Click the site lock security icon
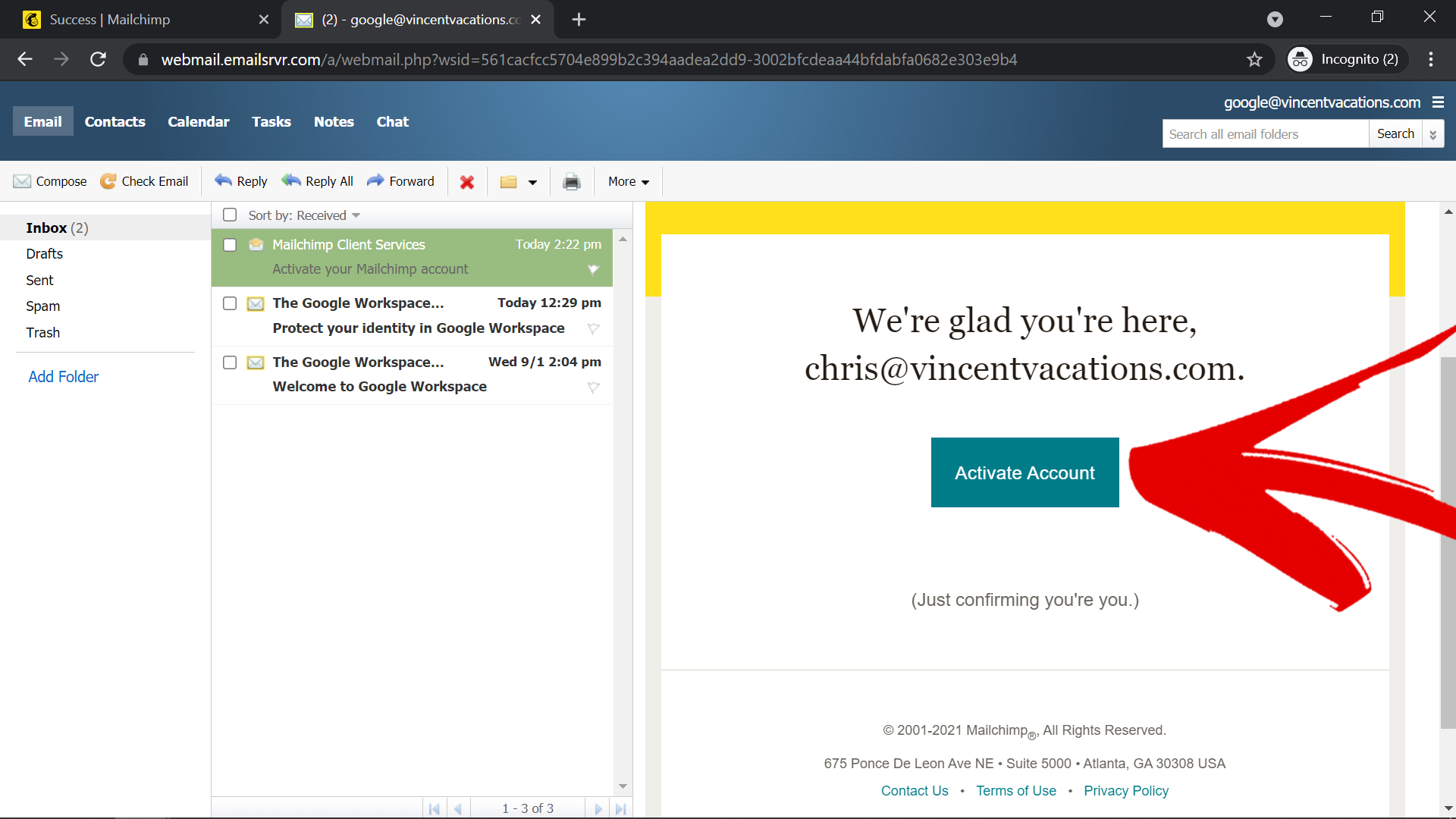The height and width of the screenshot is (819, 1456). (x=143, y=59)
